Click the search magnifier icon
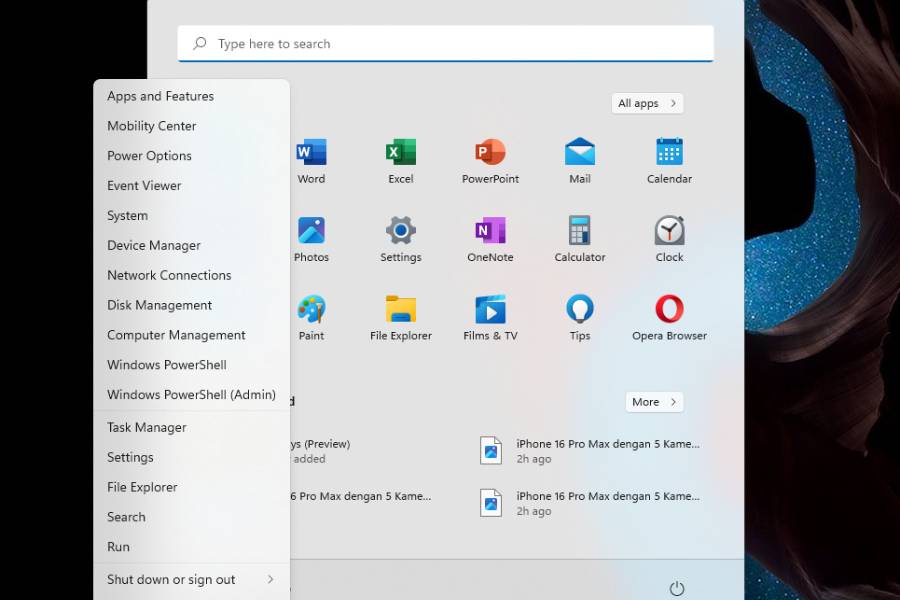Image resolution: width=900 pixels, height=600 pixels. (200, 44)
